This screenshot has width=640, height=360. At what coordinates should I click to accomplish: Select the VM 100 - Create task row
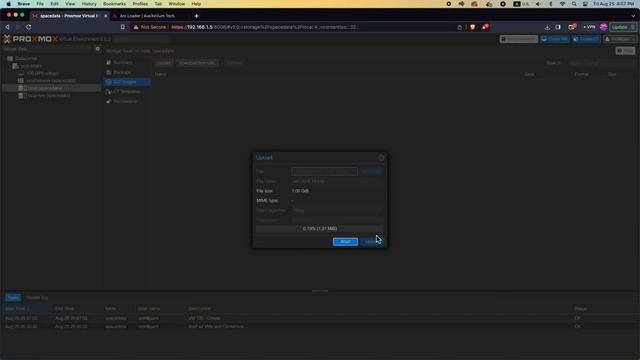(320, 318)
